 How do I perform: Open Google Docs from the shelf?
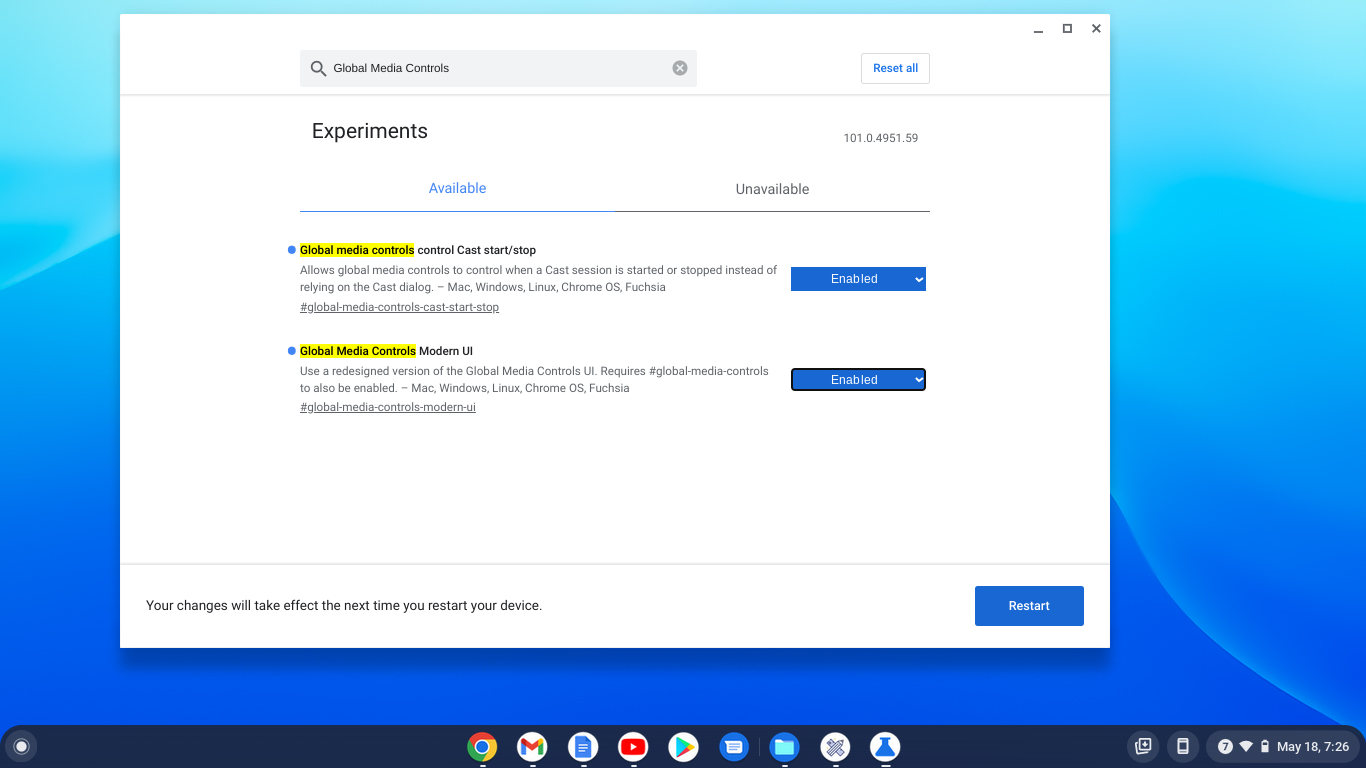(583, 746)
